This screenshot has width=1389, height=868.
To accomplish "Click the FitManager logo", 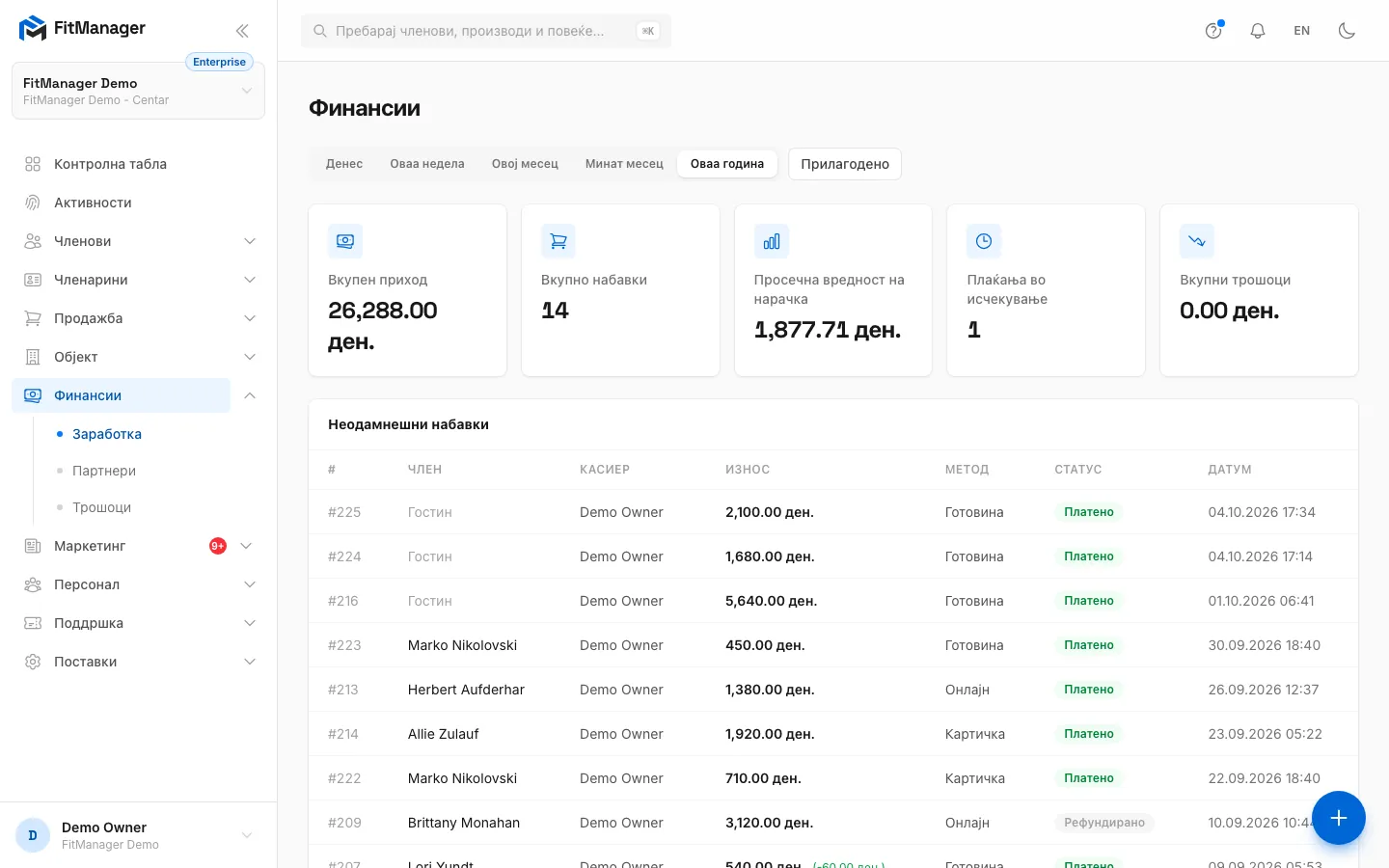I will pos(82,29).
